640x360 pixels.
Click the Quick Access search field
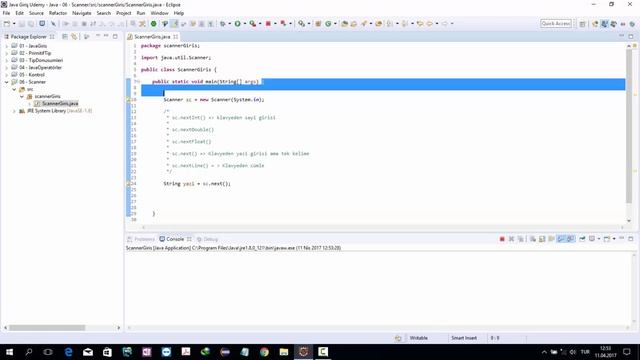tap(556, 24)
